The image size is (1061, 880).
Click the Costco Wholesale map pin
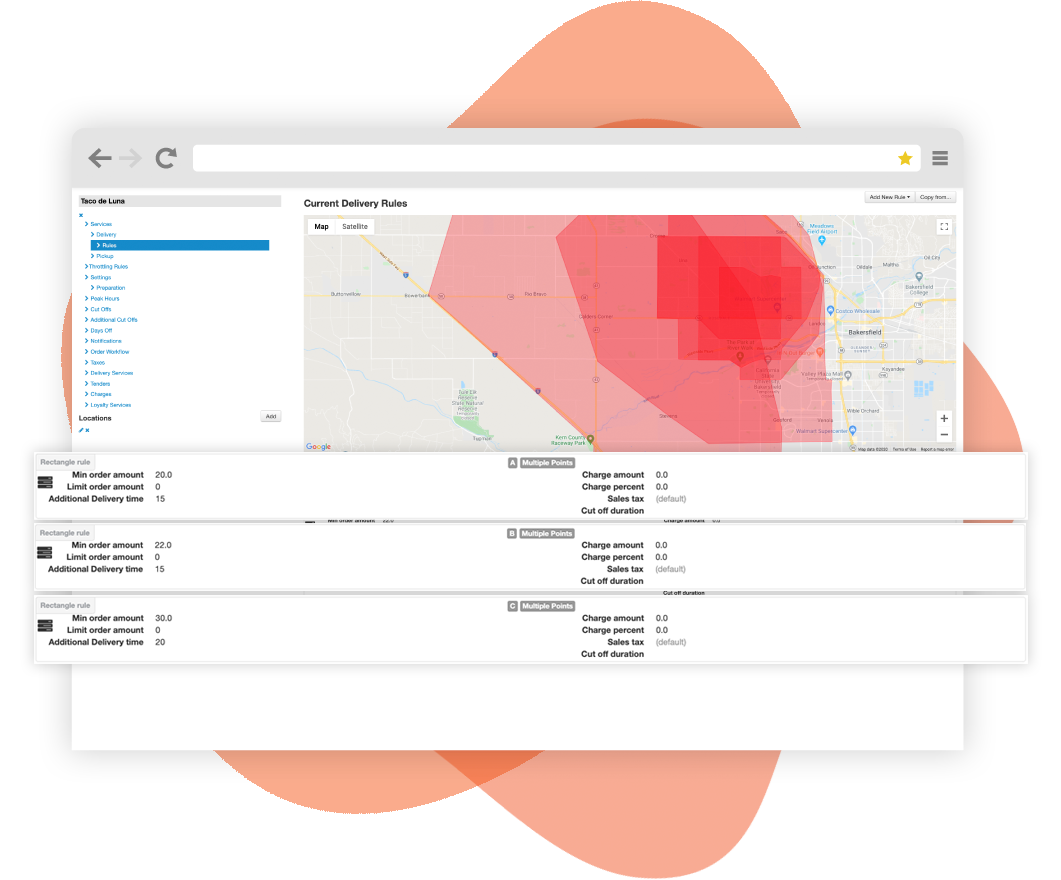[x=830, y=310]
